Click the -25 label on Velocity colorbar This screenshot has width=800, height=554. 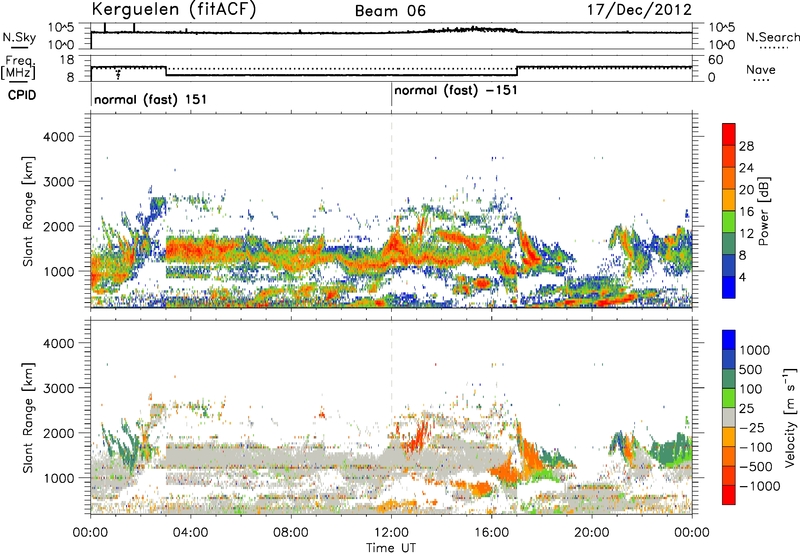(752, 427)
